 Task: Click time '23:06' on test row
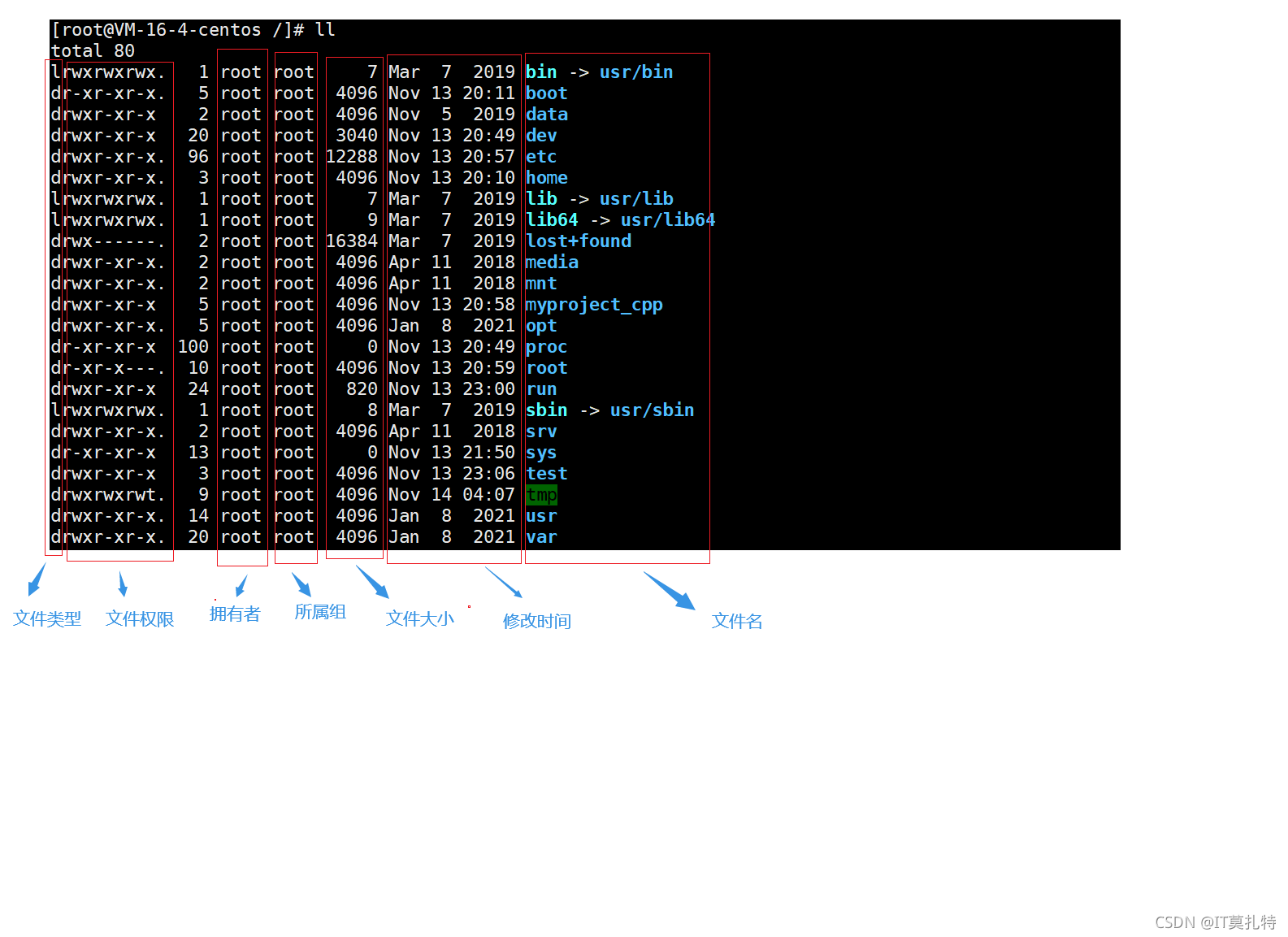pos(488,474)
